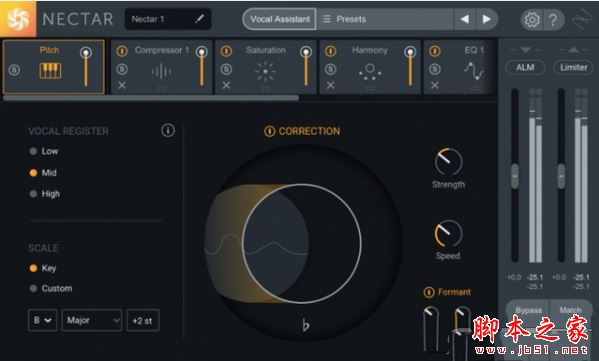Go to previous preset arrow

pyautogui.click(x=465, y=19)
